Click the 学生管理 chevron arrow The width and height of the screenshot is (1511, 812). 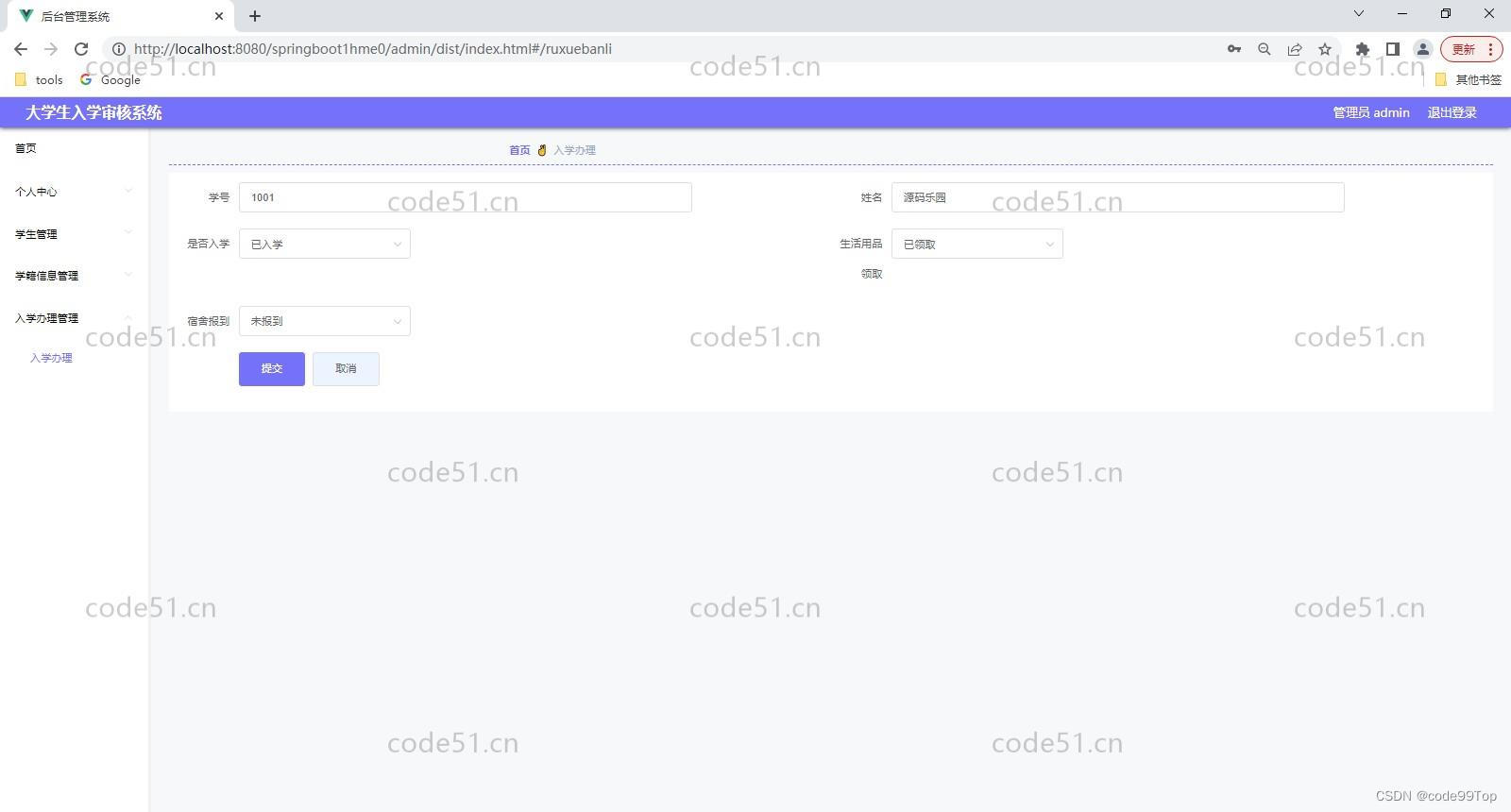pyautogui.click(x=128, y=232)
